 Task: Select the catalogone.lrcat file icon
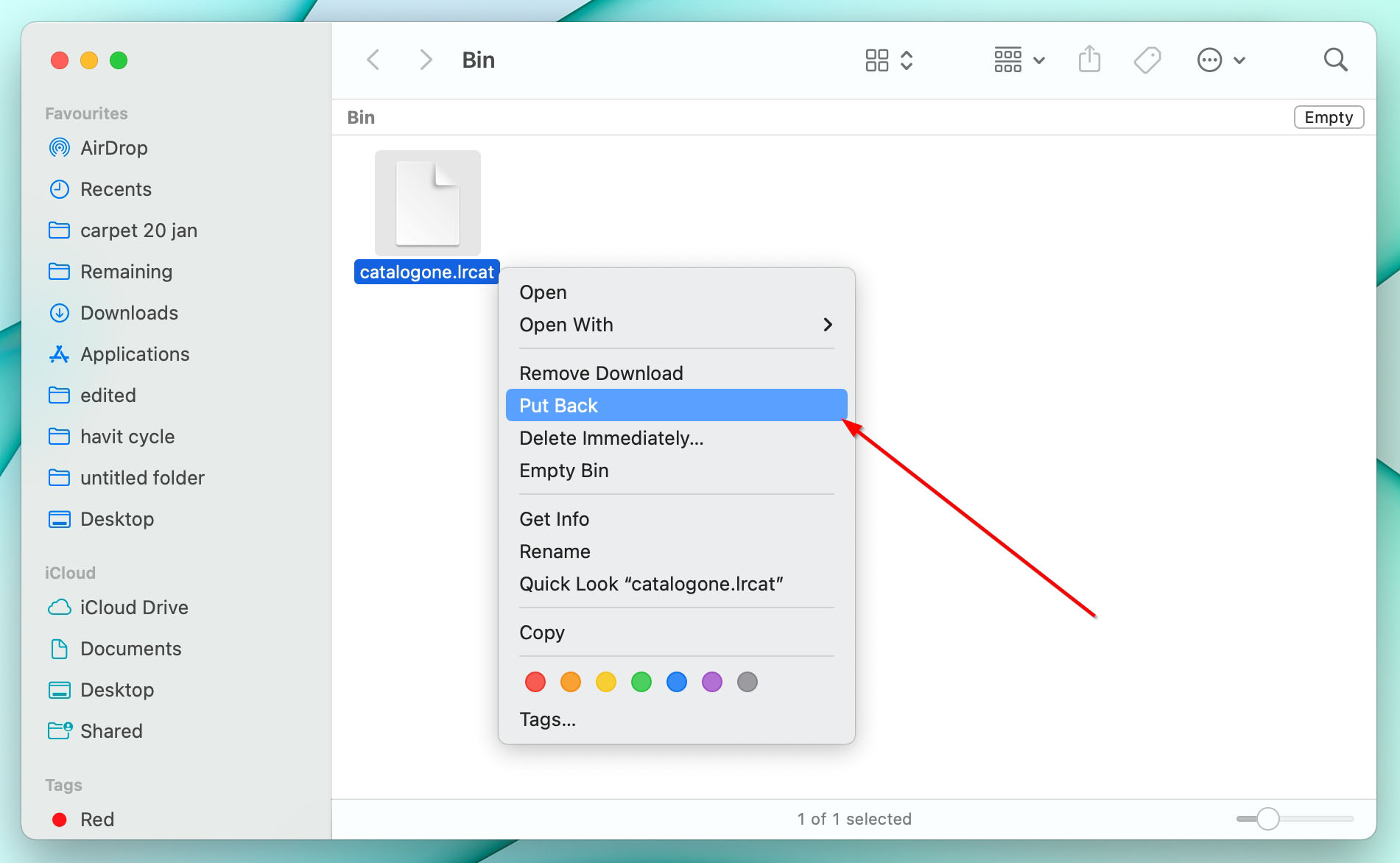coord(427,204)
